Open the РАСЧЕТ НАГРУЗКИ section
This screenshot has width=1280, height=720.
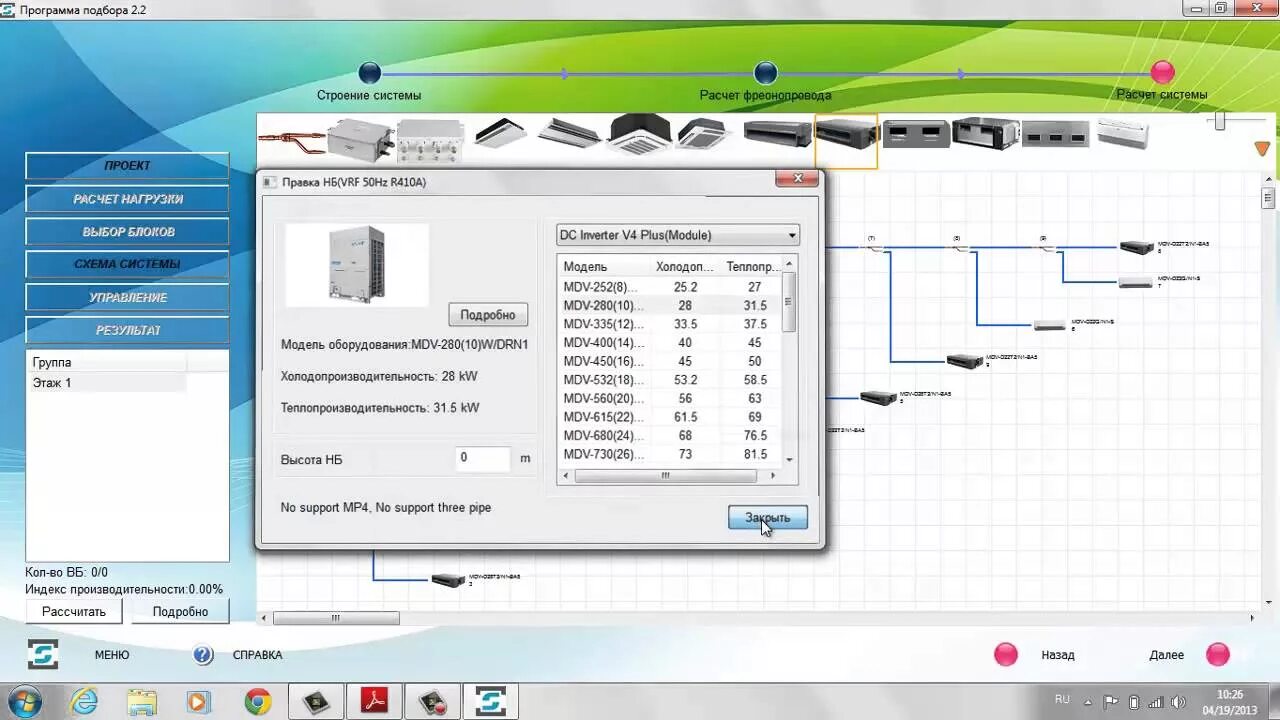127,199
